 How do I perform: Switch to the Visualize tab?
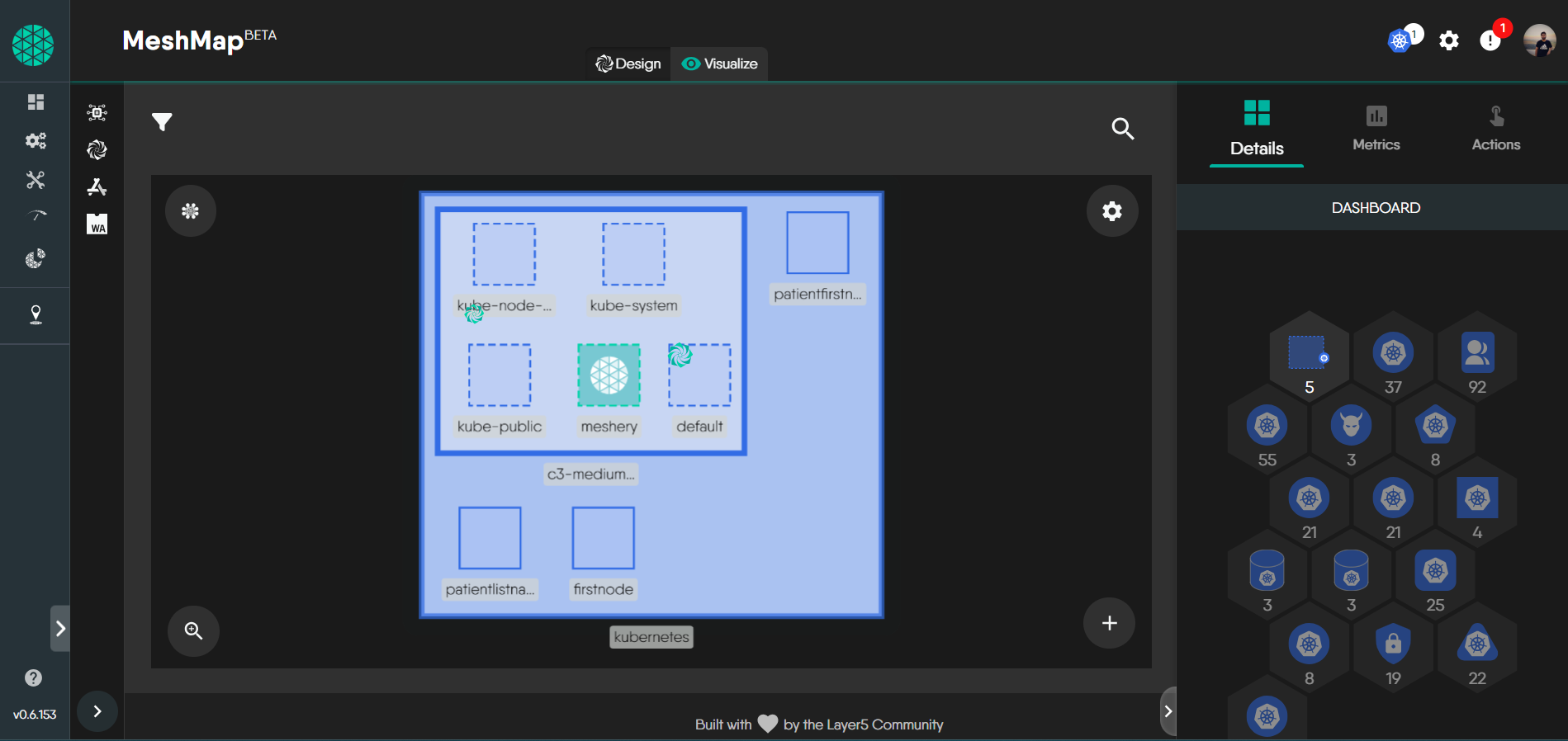pos(719,64)
